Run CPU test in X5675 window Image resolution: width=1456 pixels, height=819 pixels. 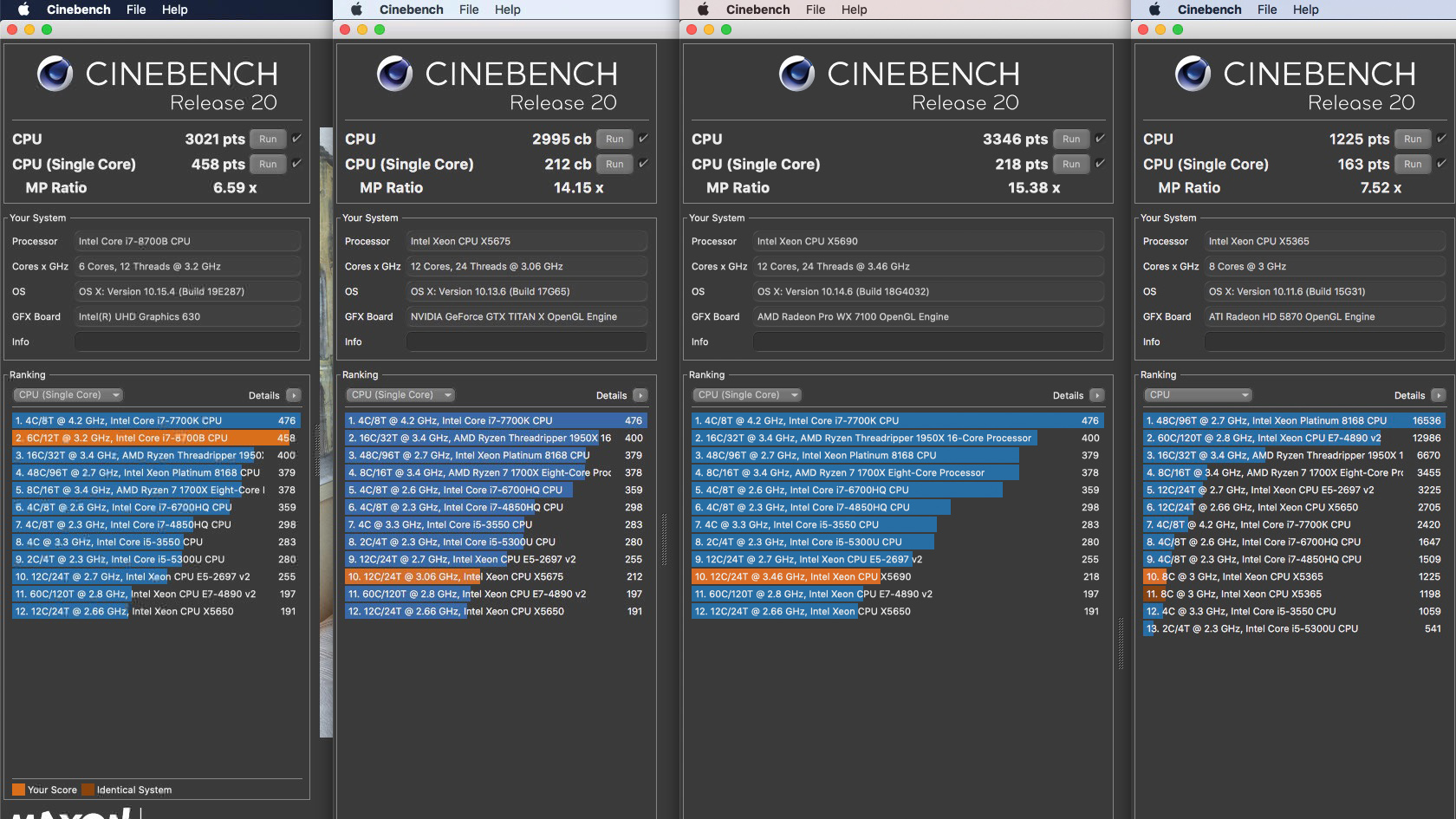tap(614, 139)
